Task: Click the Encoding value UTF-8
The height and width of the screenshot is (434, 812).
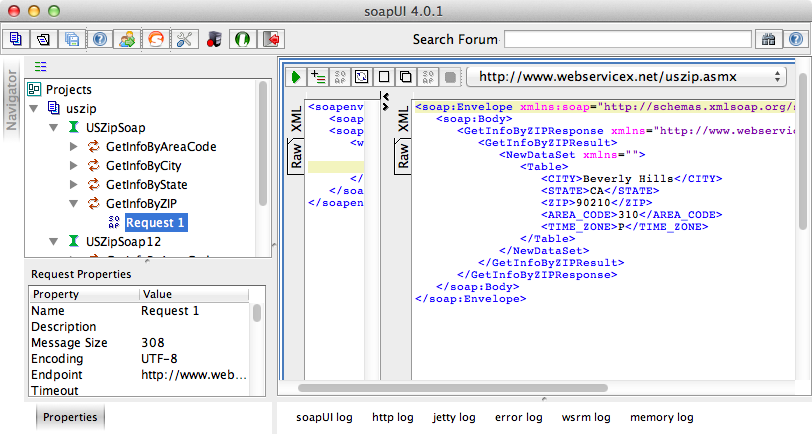Action: [x=159, y=358]
